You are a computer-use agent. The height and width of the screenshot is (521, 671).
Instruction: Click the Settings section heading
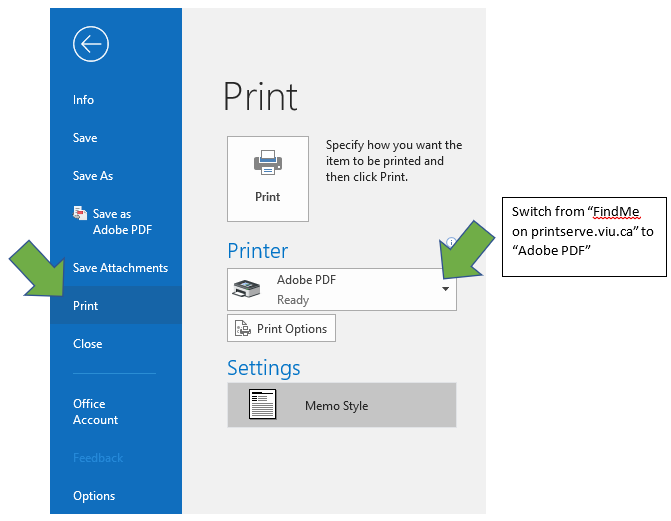[264, 368]
